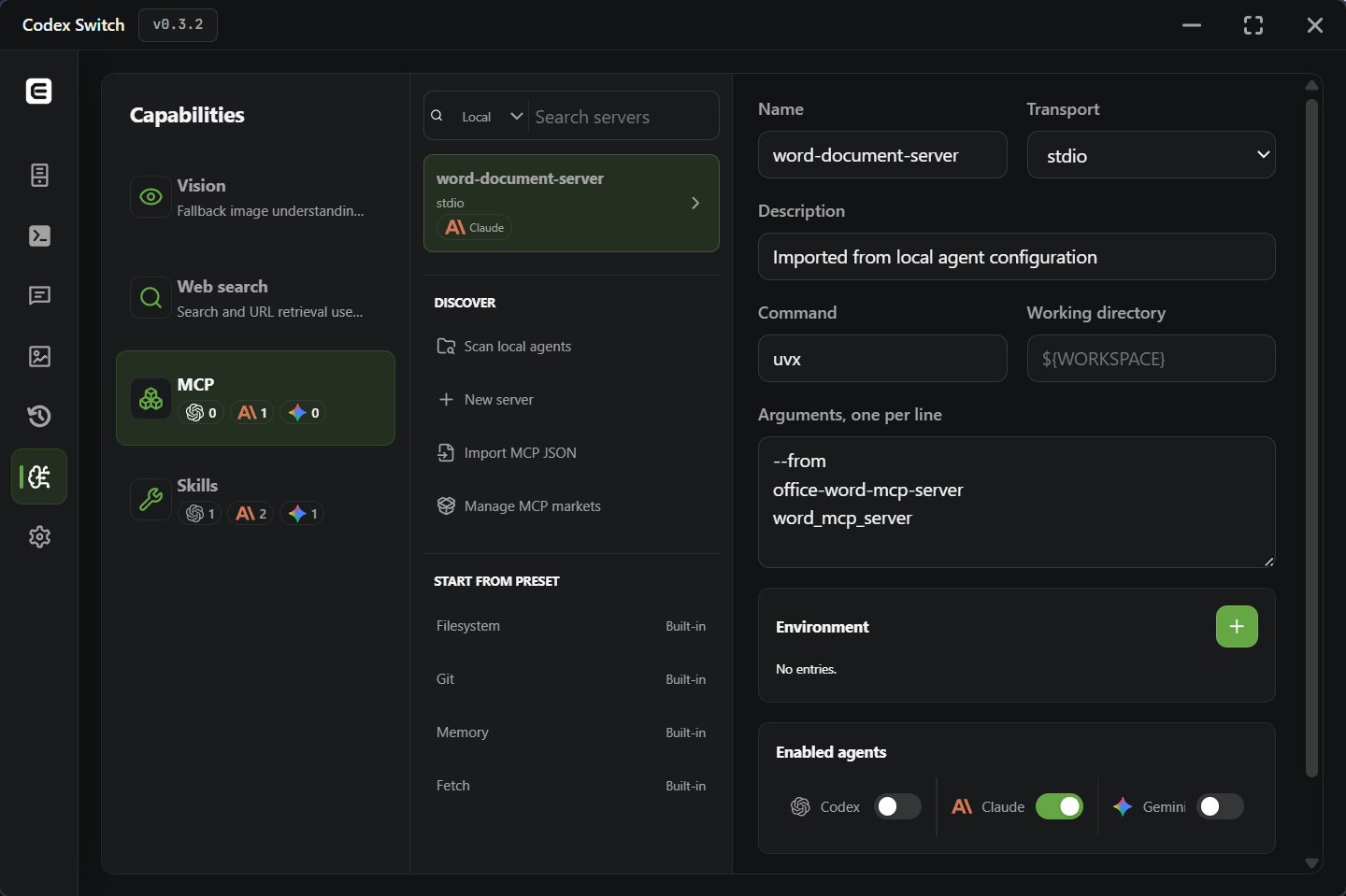Edit the Description field

coord(1017,257)
